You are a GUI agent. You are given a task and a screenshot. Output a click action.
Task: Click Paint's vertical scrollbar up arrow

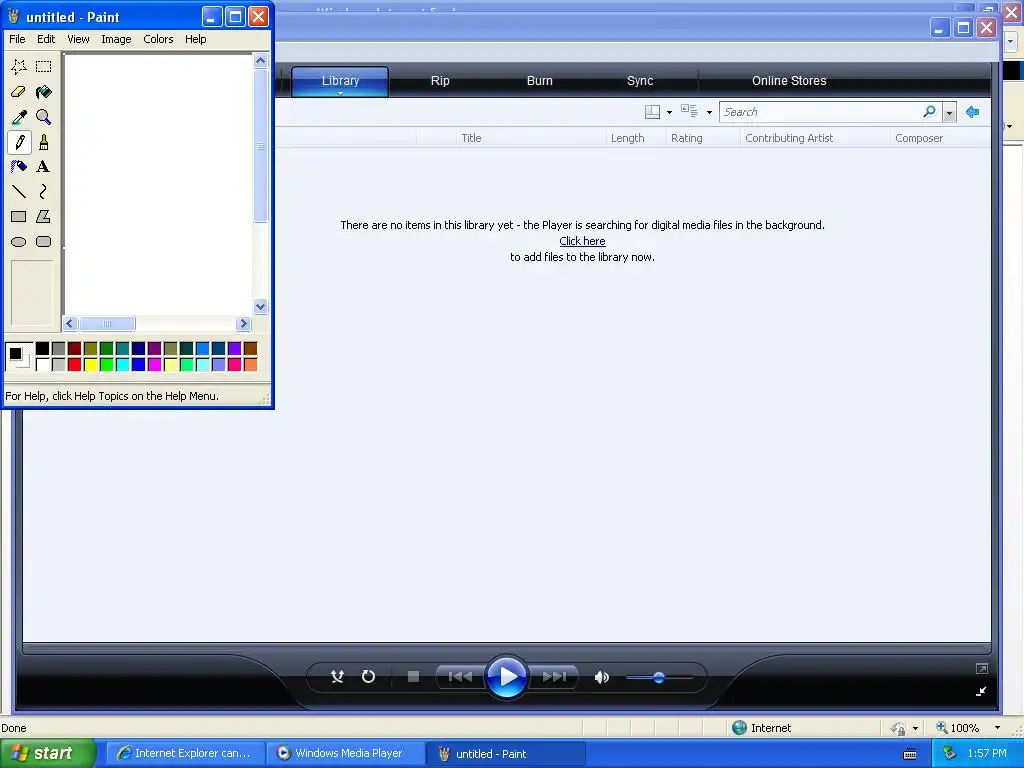[261, 61]
